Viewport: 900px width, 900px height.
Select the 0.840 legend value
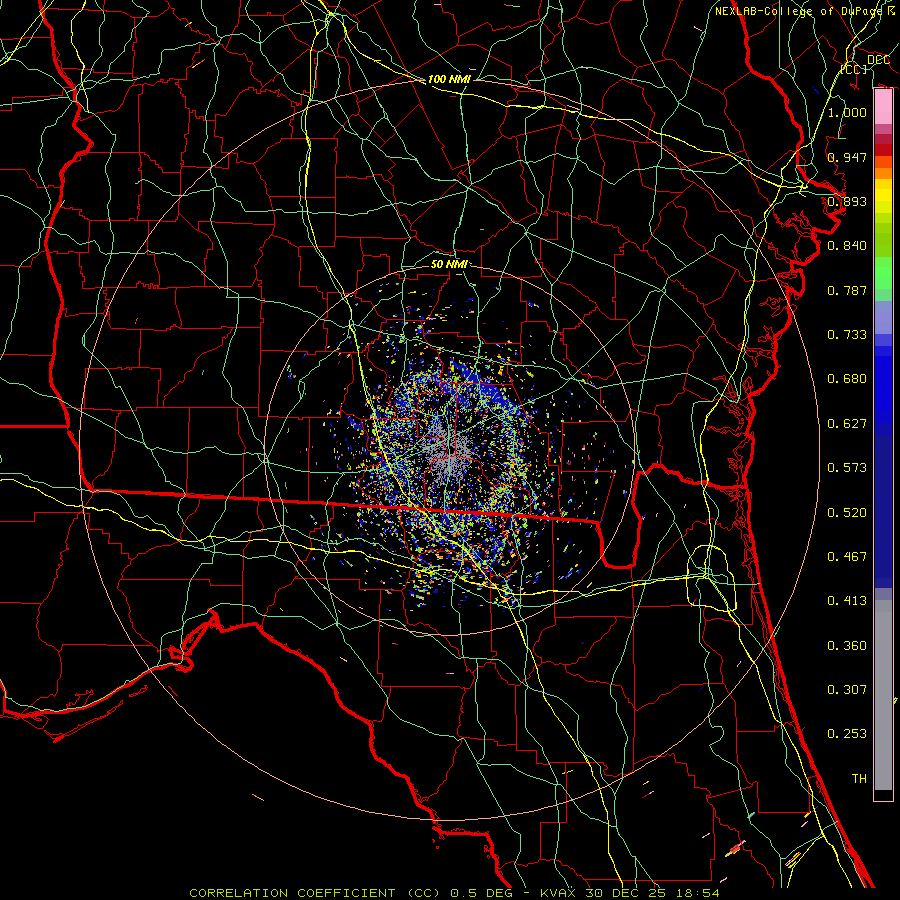click(x=847, y=245)
